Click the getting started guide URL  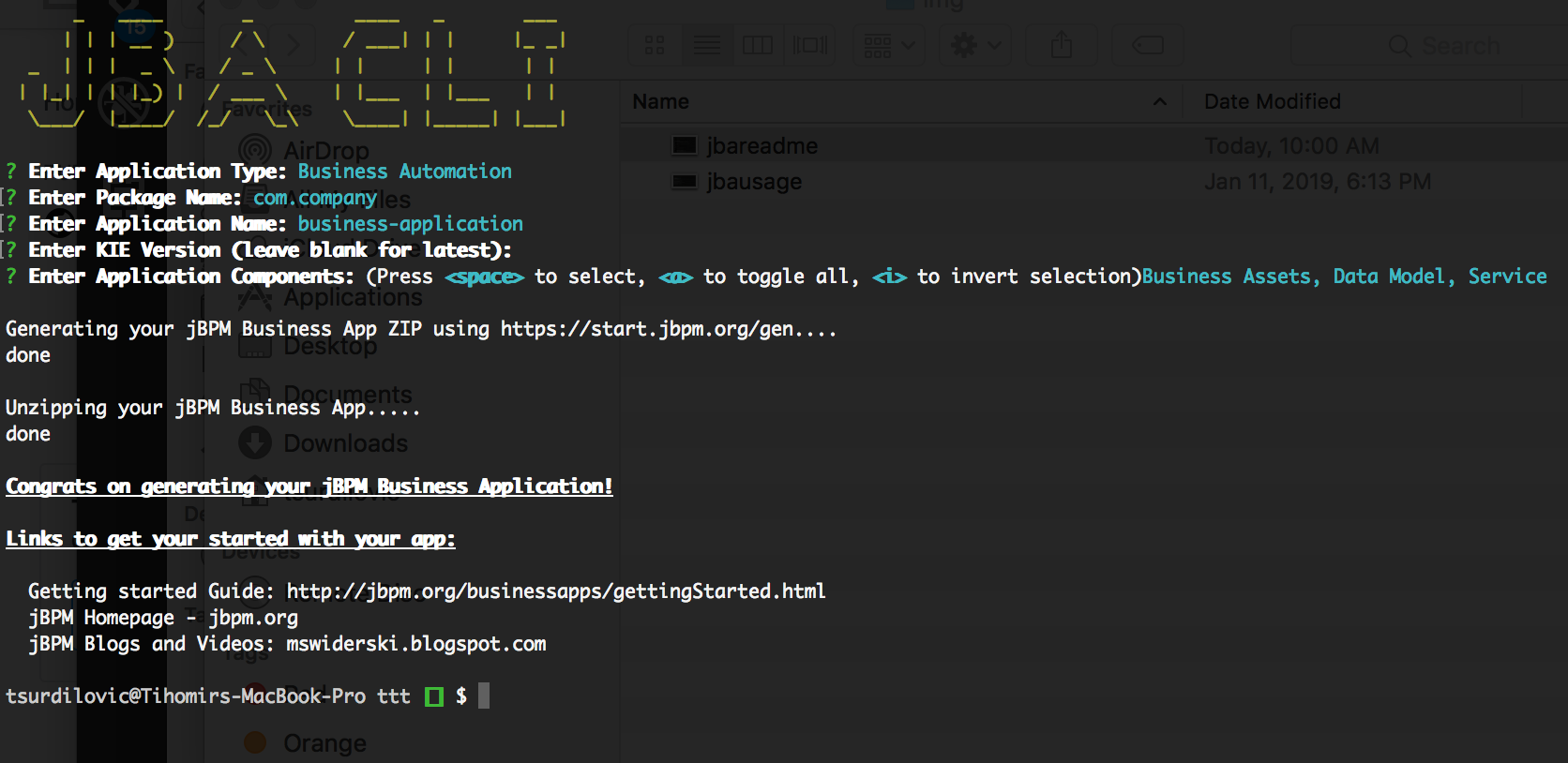pyautogui.click(x=556, y=591)
